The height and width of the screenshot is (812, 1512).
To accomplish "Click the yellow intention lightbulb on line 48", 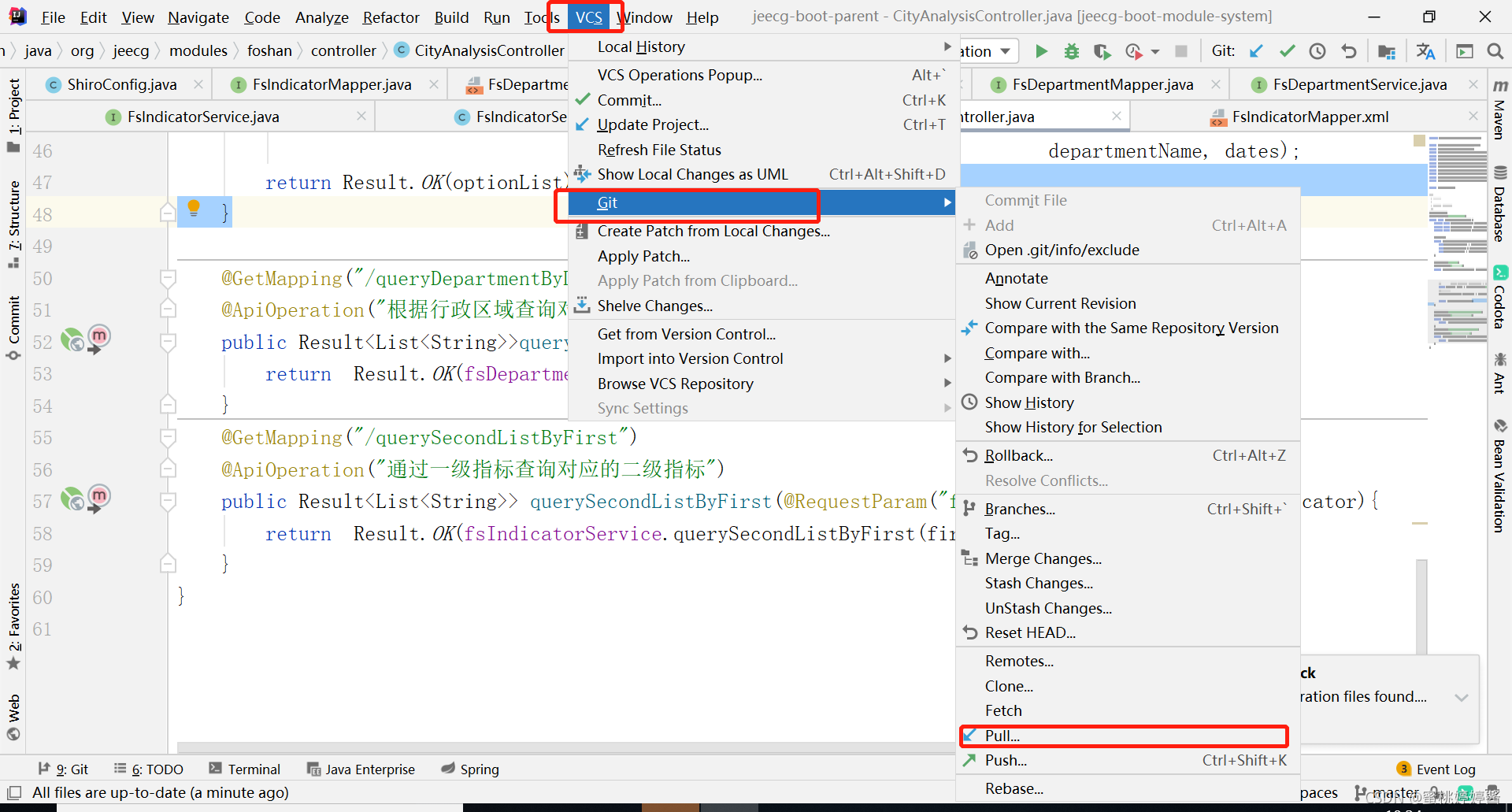I will coord(194,209).
